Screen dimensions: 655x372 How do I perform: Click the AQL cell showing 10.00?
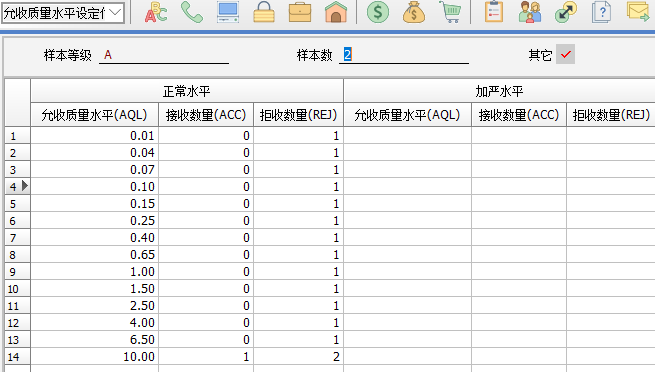click(94, 357)
